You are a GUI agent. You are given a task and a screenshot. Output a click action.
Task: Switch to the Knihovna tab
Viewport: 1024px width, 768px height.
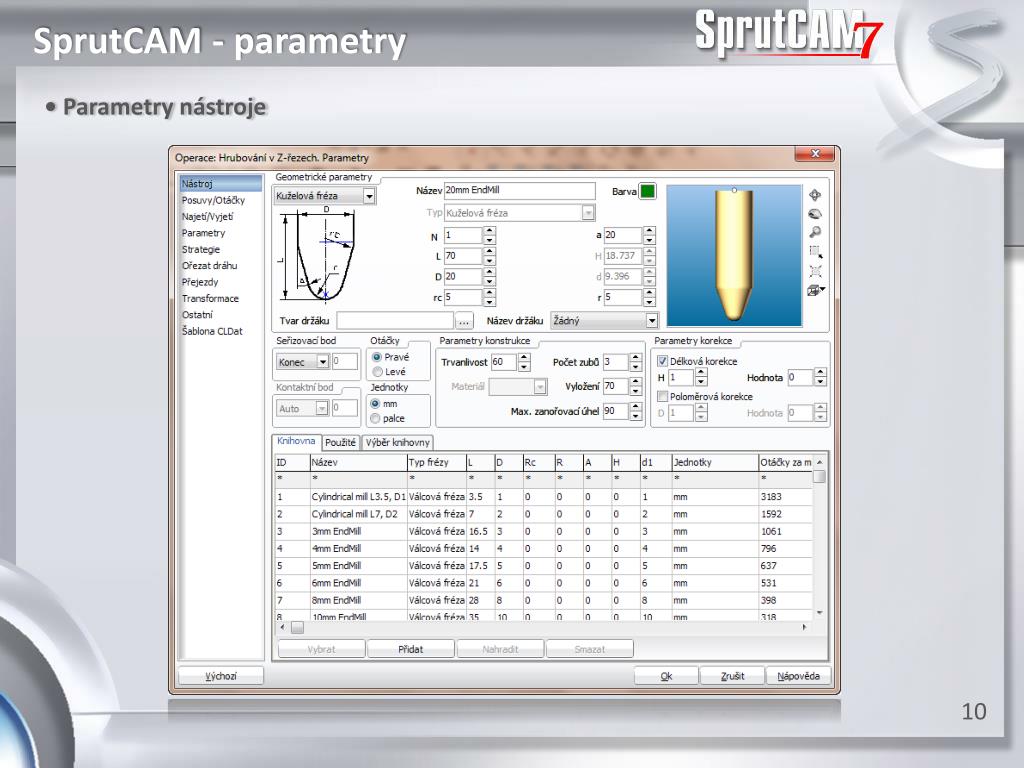pyautogui.click(x=296, y=441)
